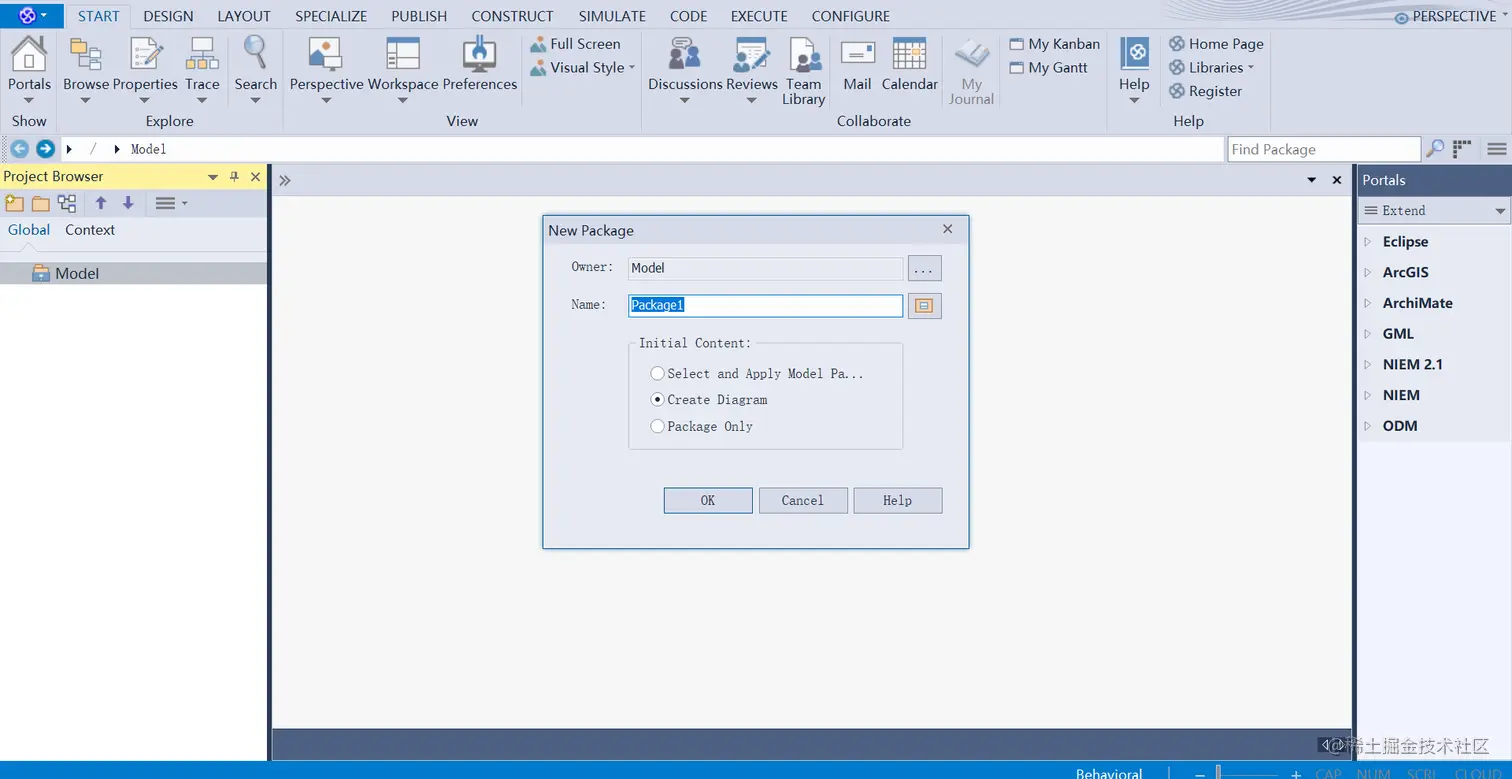This screenshot has width=1512, height=779.
Task: Click the Trace icon in the ribbon
Action: tap(202, 55)
